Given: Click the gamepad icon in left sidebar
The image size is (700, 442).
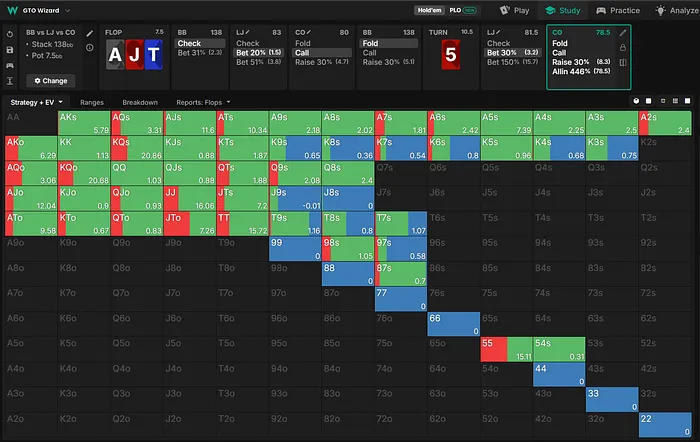Looking at the screenshot, I should pyautogui.click(x=10, y=65).
